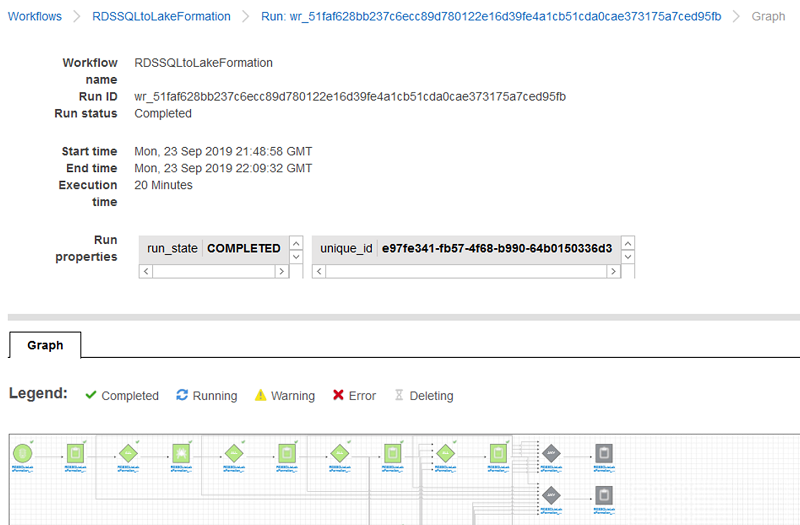
Task: Select the upper gray ANY diamond trigger node
Action: point(551,453)
